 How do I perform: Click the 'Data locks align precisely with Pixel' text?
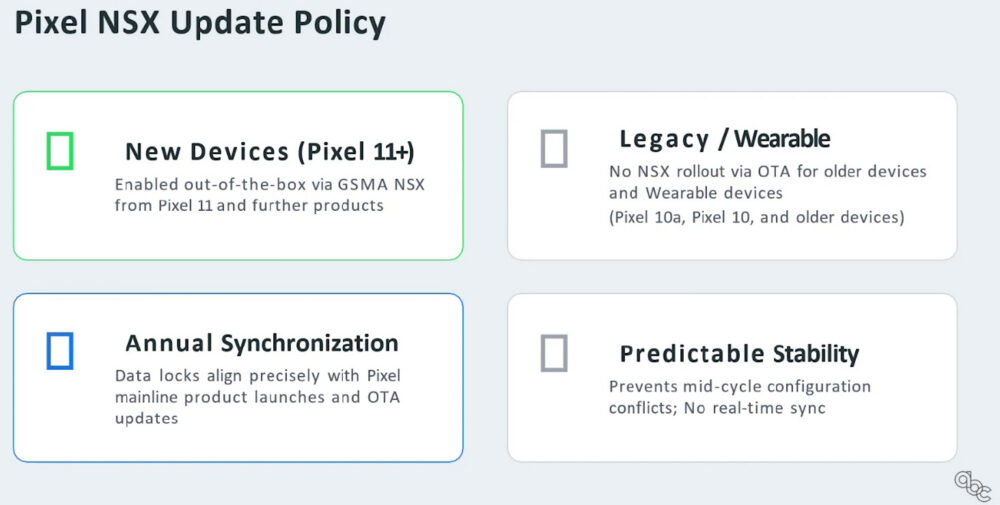click(x=258, y=376)
